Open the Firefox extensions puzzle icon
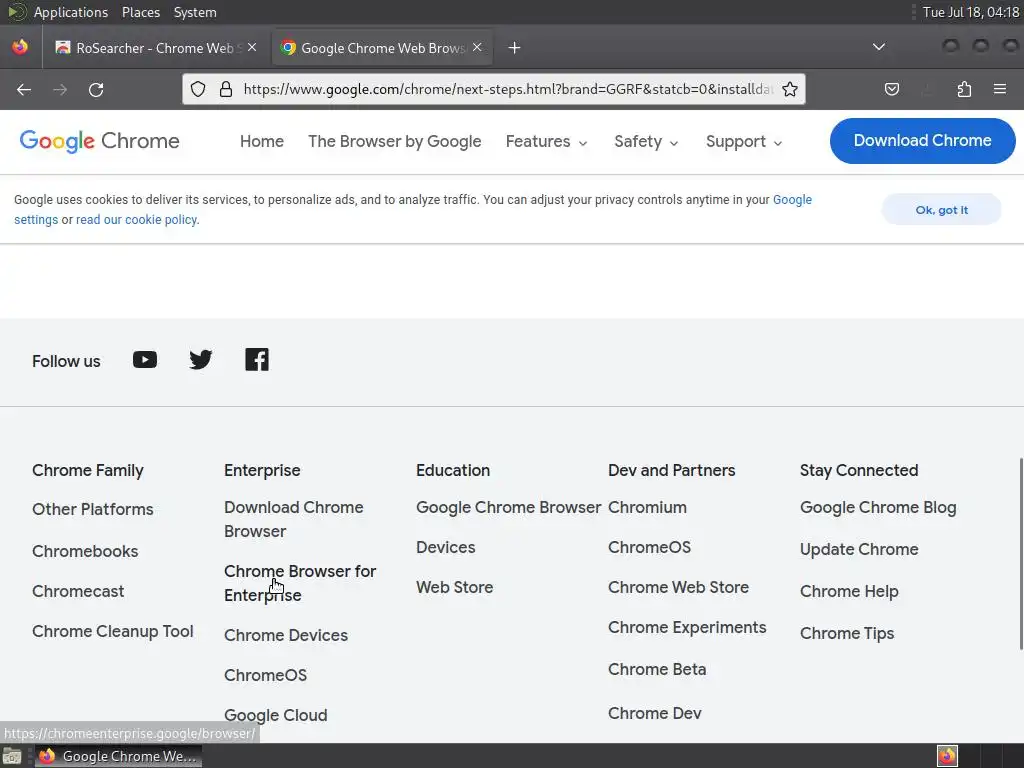 964,89
